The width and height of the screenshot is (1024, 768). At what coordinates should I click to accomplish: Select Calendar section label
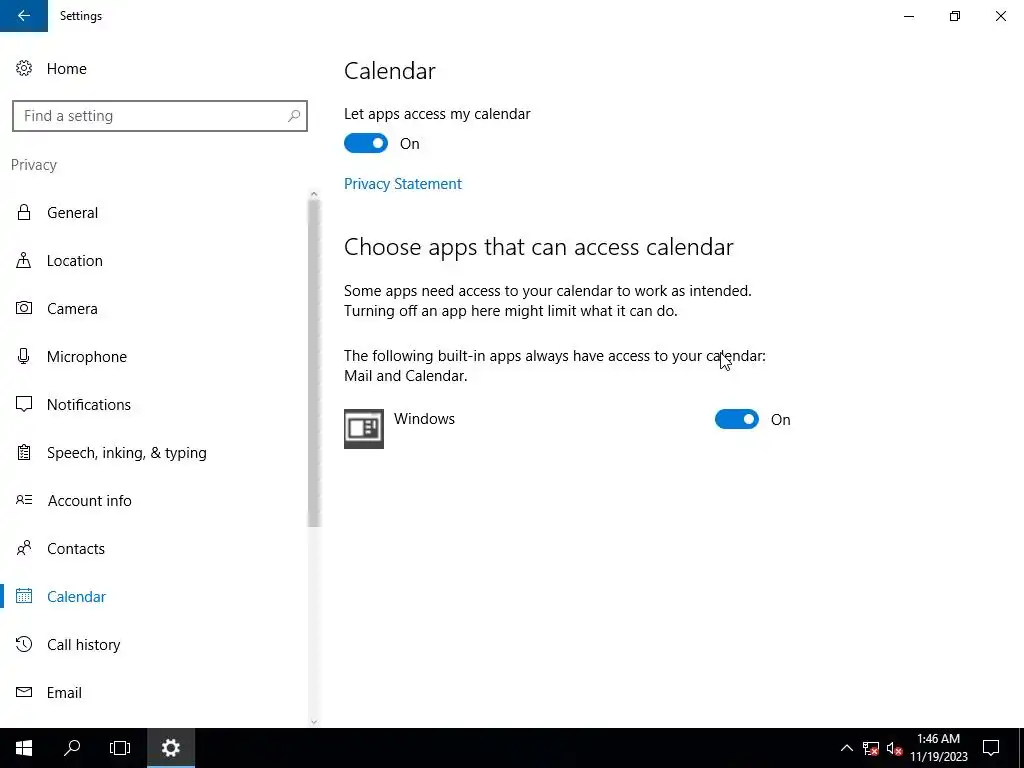point(76,596)
